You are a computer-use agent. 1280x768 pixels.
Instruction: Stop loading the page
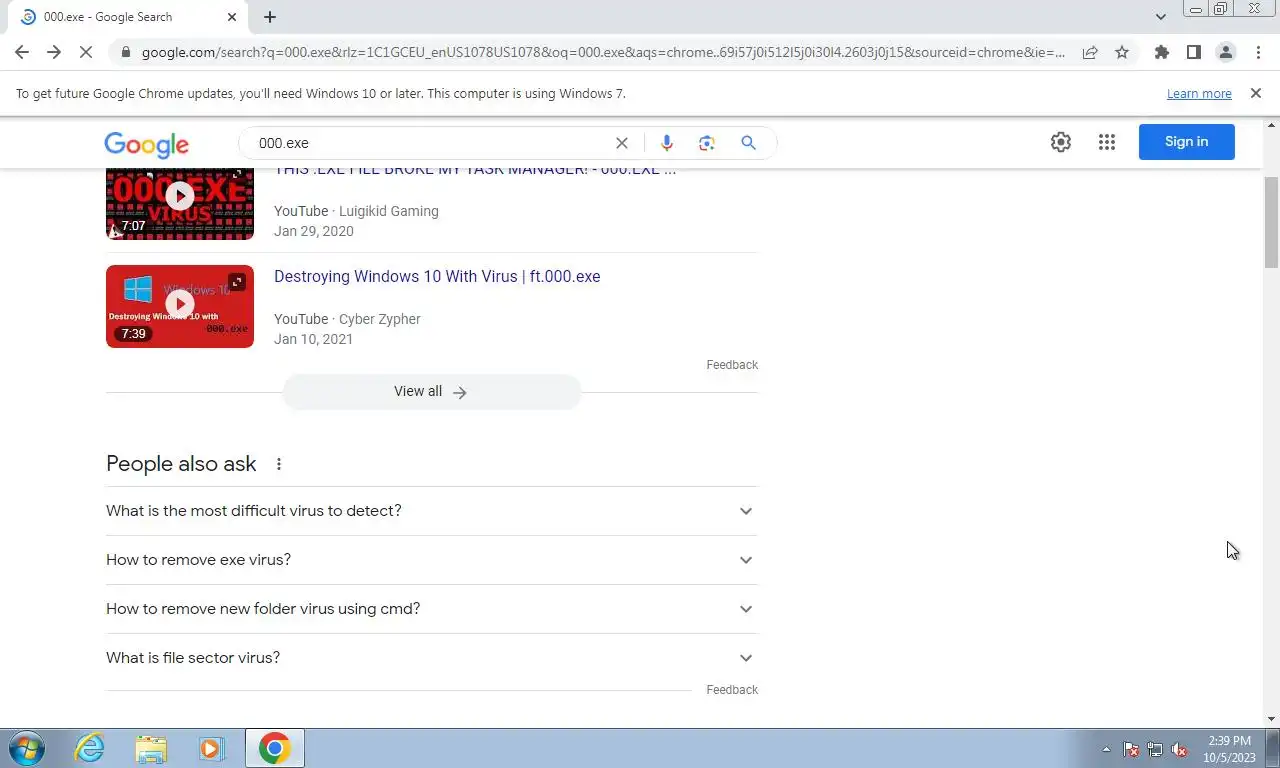click(x=86, y=52)
